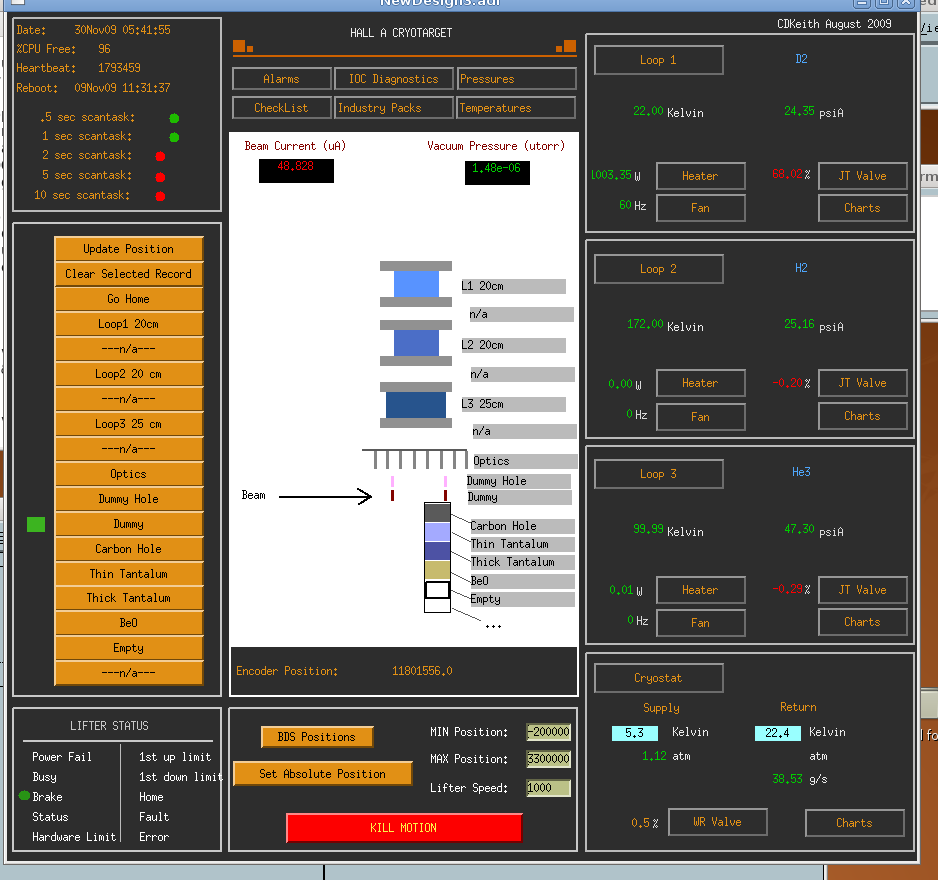This screenshot has height=880, width=938.
Task: Open the Temperatures screen
Action: (x=516, y=108)
